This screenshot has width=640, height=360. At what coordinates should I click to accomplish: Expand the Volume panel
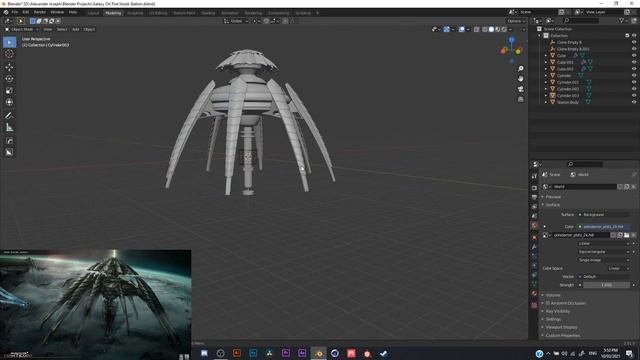[x=553, y=295]
